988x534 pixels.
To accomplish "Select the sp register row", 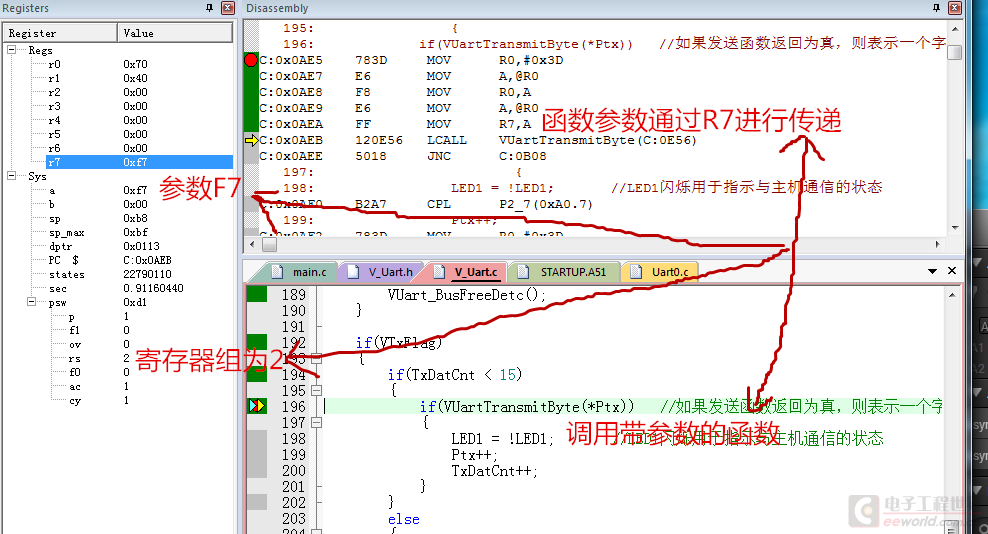I will 118,218.
